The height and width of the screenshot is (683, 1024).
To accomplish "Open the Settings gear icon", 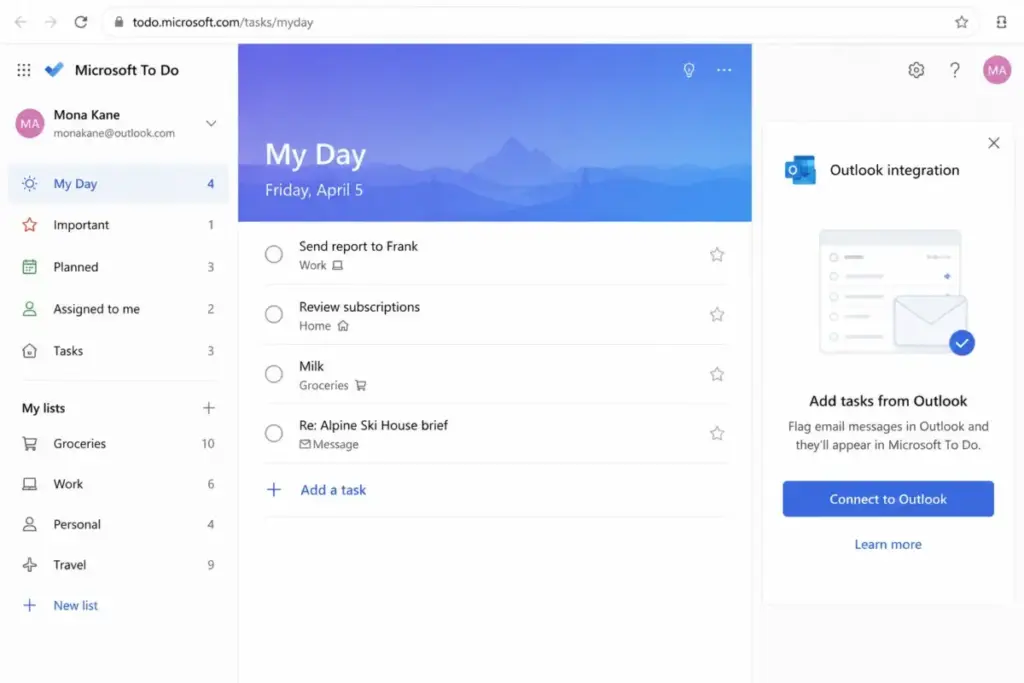I will point(916,70).
